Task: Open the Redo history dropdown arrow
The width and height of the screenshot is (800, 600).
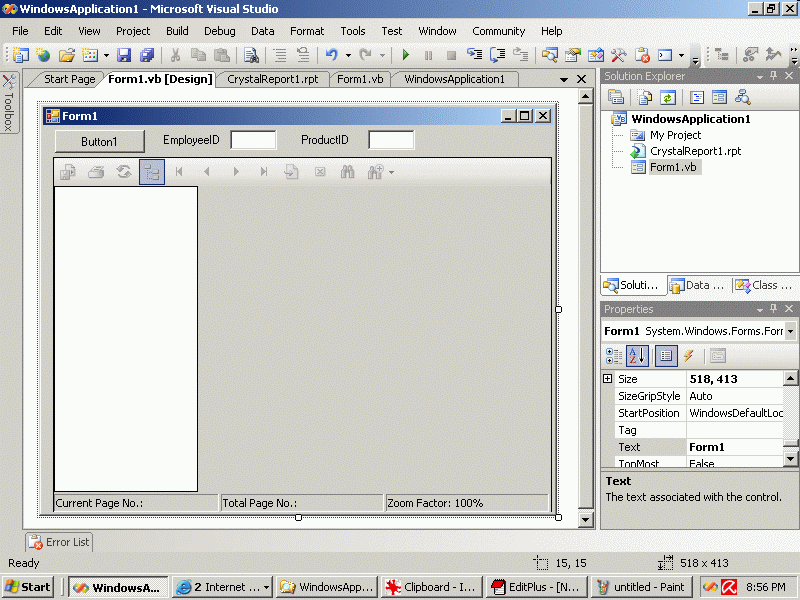Action: click(x=382, y=55)
